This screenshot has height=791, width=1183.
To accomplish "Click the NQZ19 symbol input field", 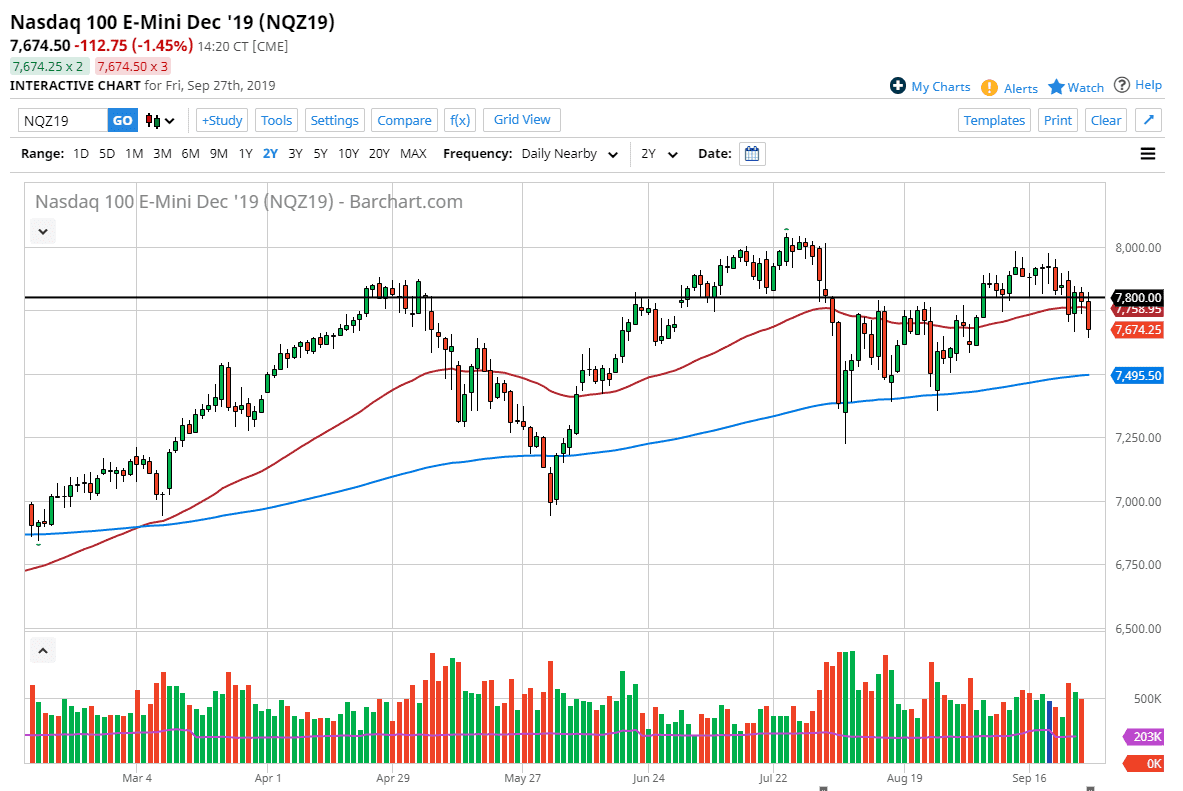I will click(x=60, y=120).
